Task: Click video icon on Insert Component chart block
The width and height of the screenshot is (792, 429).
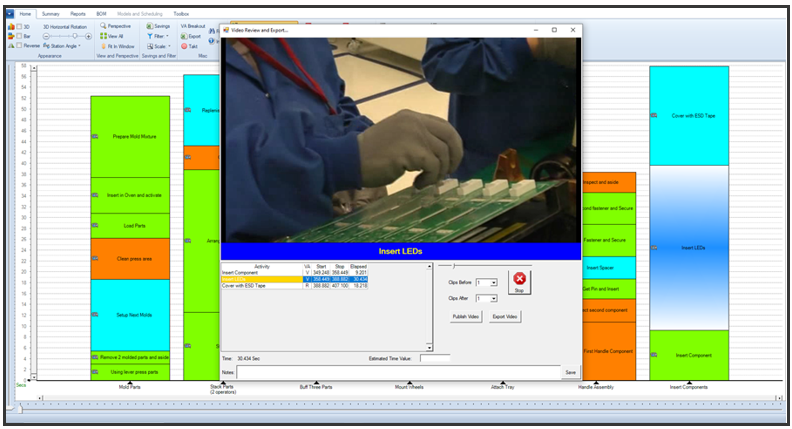Action: (x=654, y=355)
